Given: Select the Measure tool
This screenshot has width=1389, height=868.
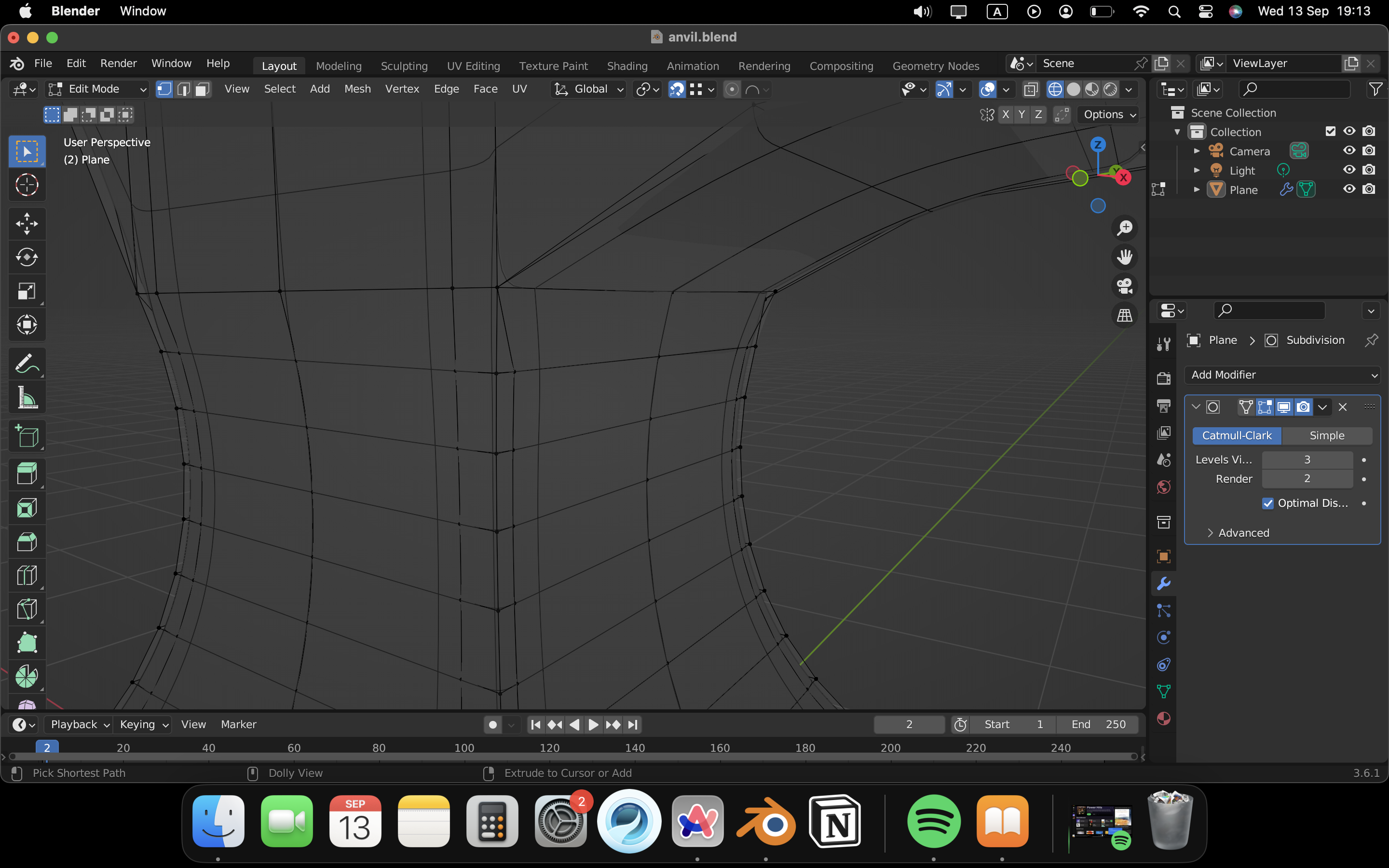Looking at the screenshot, I should 27,397.
